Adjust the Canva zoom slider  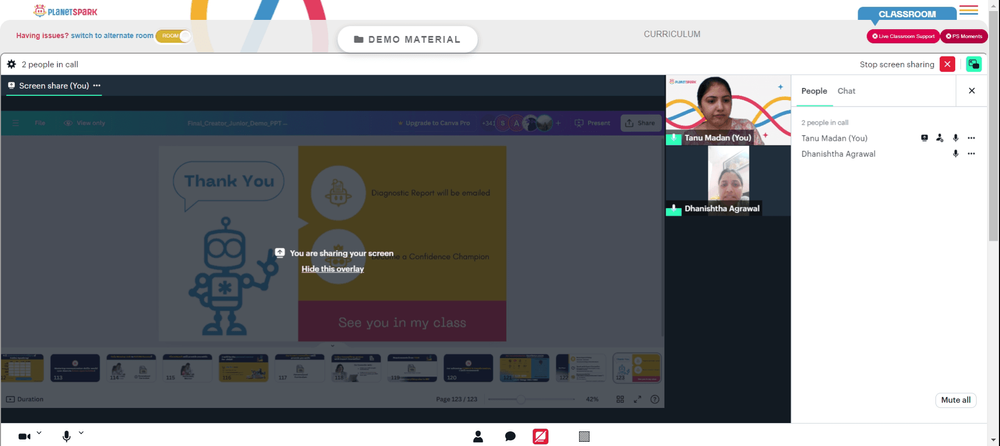[521, 399]
